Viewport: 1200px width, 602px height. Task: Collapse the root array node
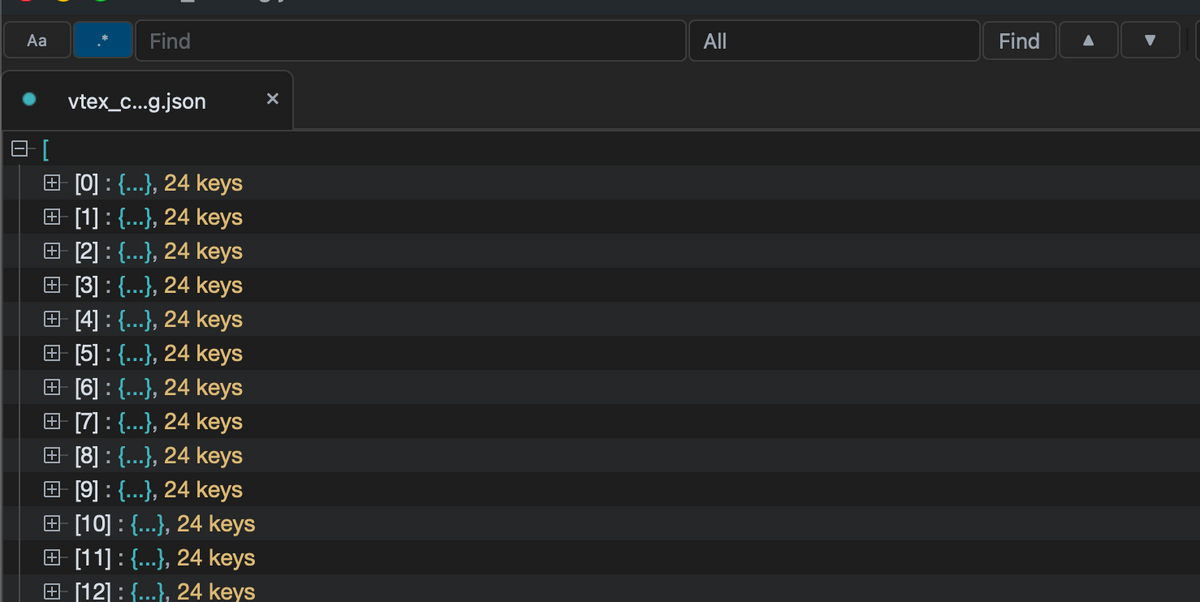[x=18, y=150]
